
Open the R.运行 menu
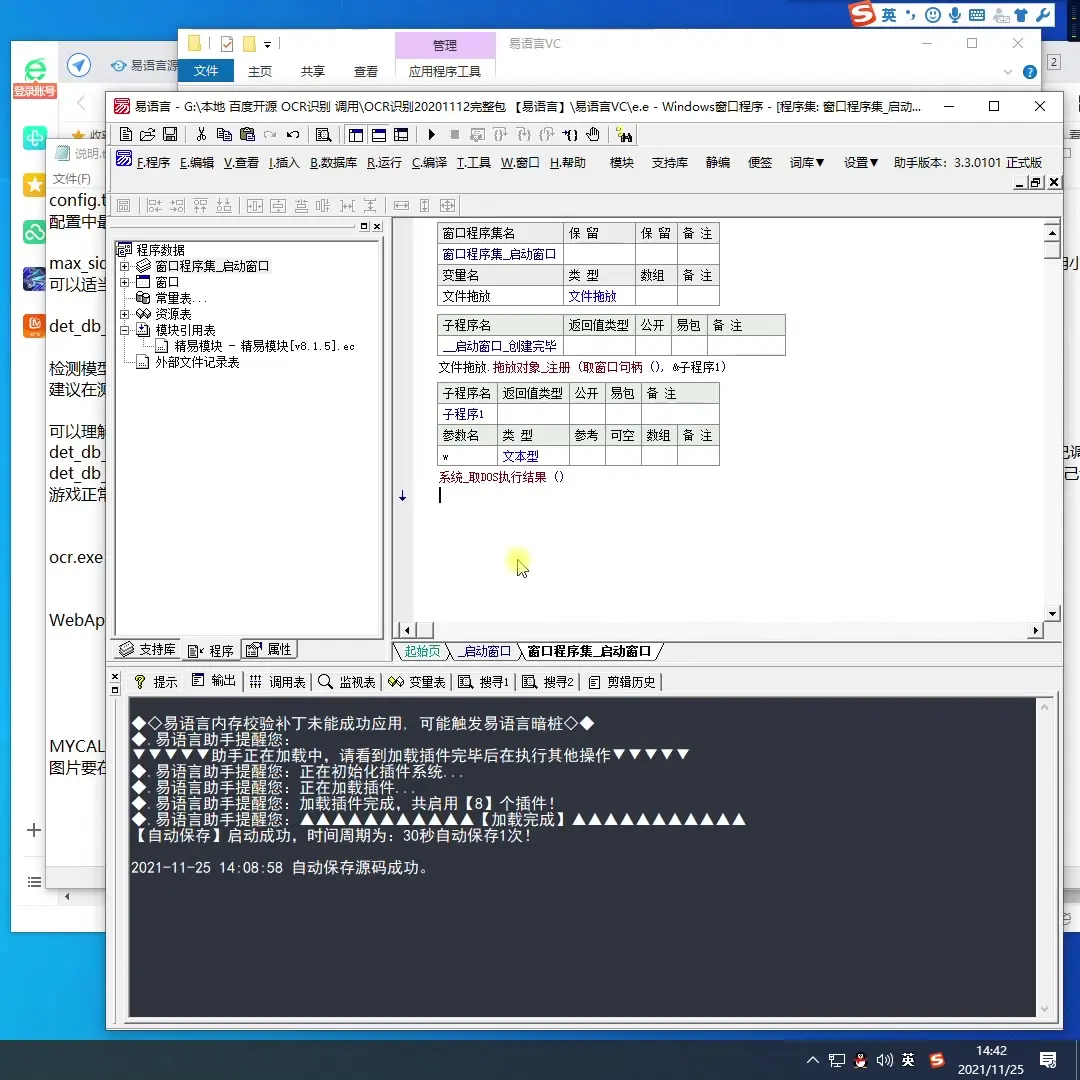click(384, 163)
